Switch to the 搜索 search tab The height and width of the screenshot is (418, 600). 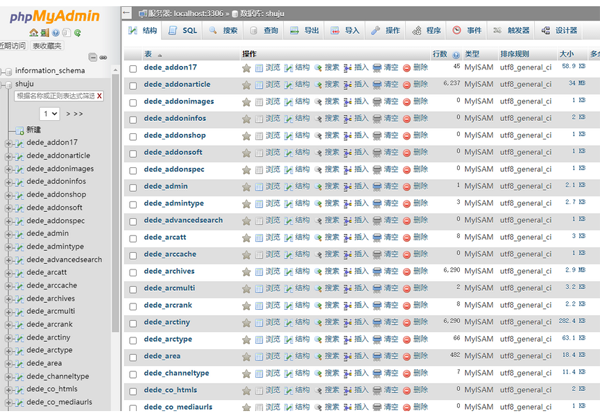pos(223,31)
